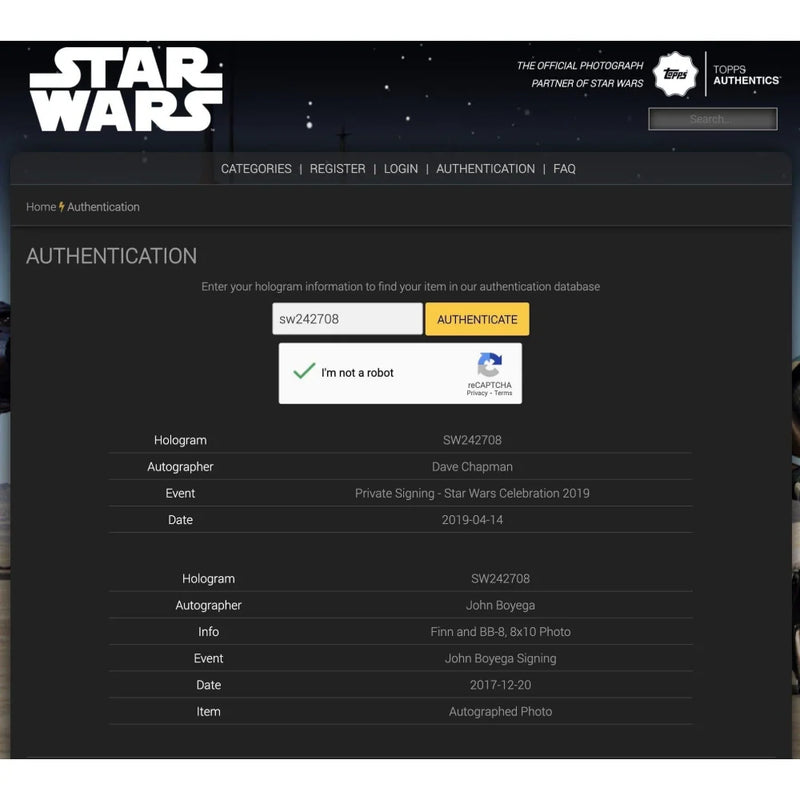
Task: Open the reCAPTCHA Privacy link
Action: click(x=477, y=393)
